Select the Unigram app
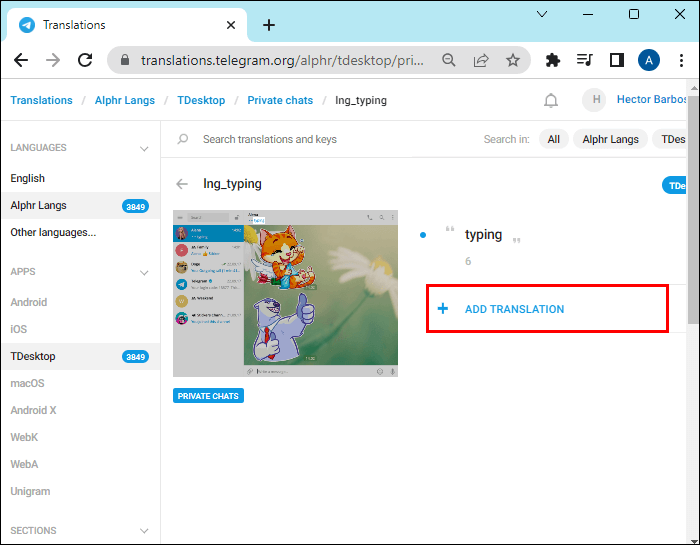Viewport: 700px width, 545px height. (81, 491)
